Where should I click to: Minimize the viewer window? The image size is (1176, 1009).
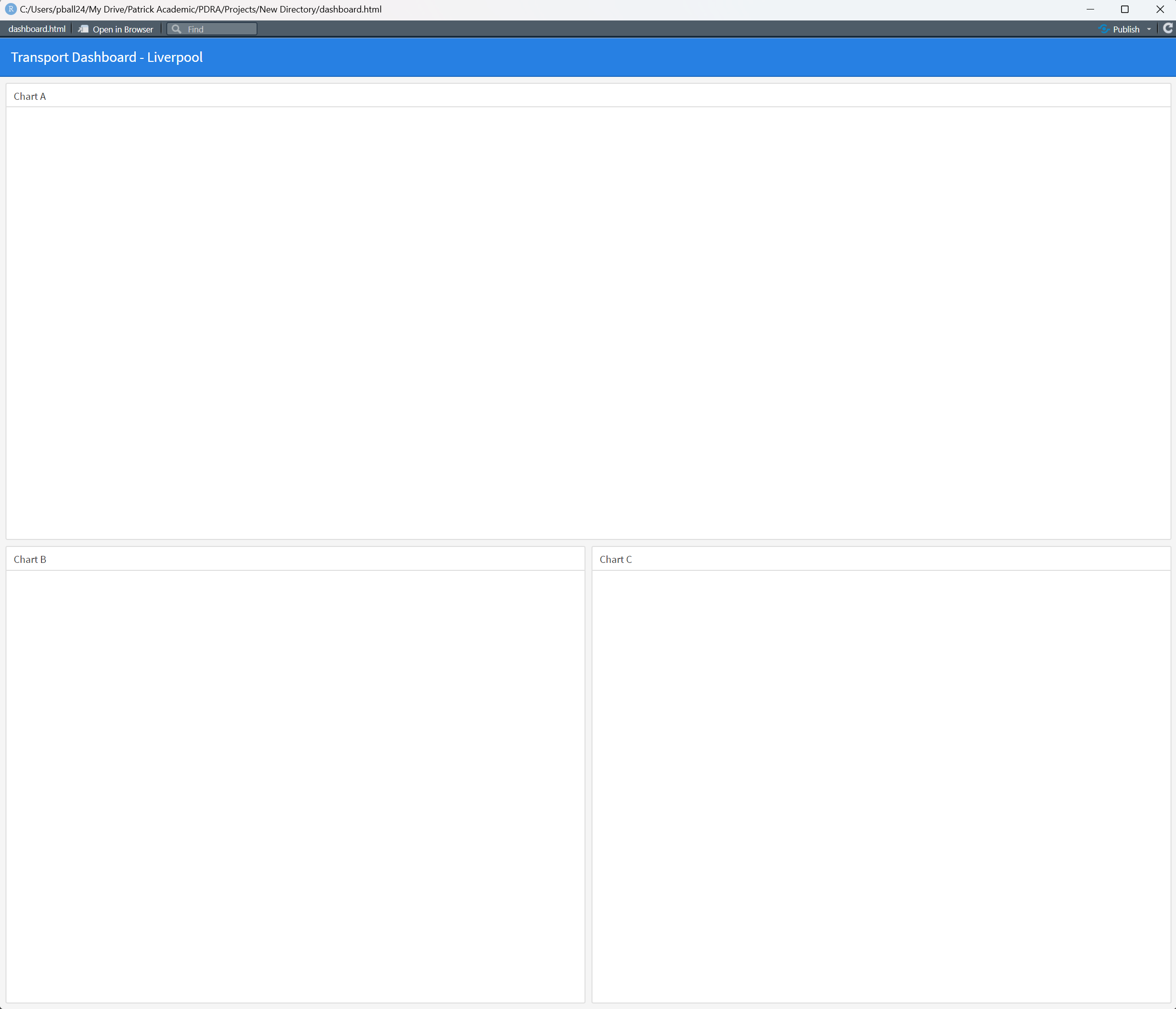click(1090, 9)
